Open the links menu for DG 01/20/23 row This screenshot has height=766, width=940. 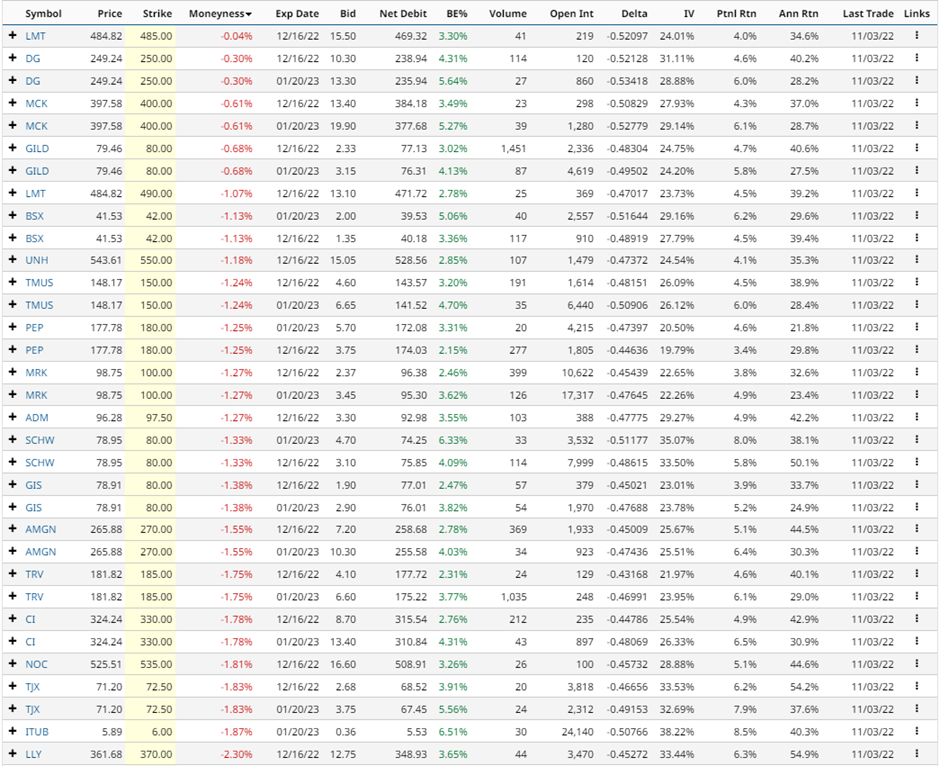(x=917, y=81)
